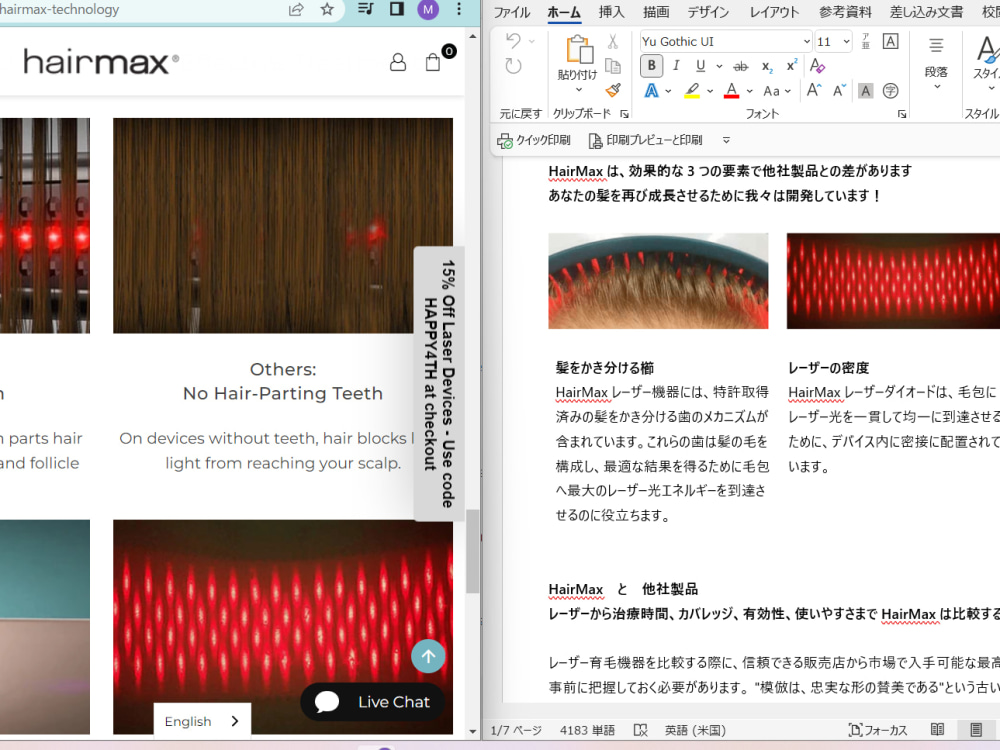Click the Quick Print icon (クイック印刷)
Image resolution: width=1000 pixels, height=750 pixels.
point(534,140)
